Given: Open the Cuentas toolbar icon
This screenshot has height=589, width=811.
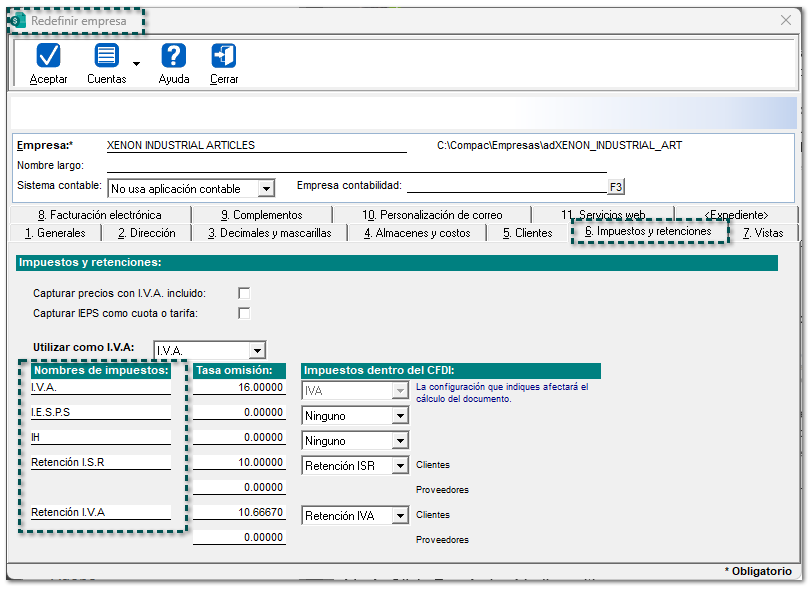Looking at the screenshot, I should (106, 56).
